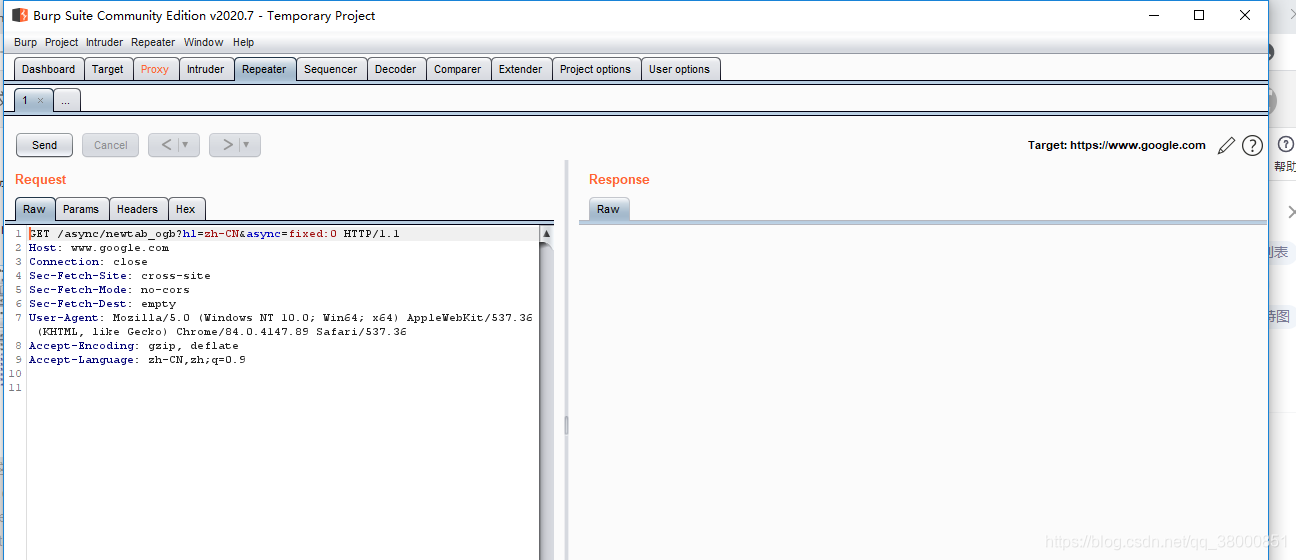
Task: Close the Burp Suite window
Action: pyautogui.click(x=1245, y=15)
